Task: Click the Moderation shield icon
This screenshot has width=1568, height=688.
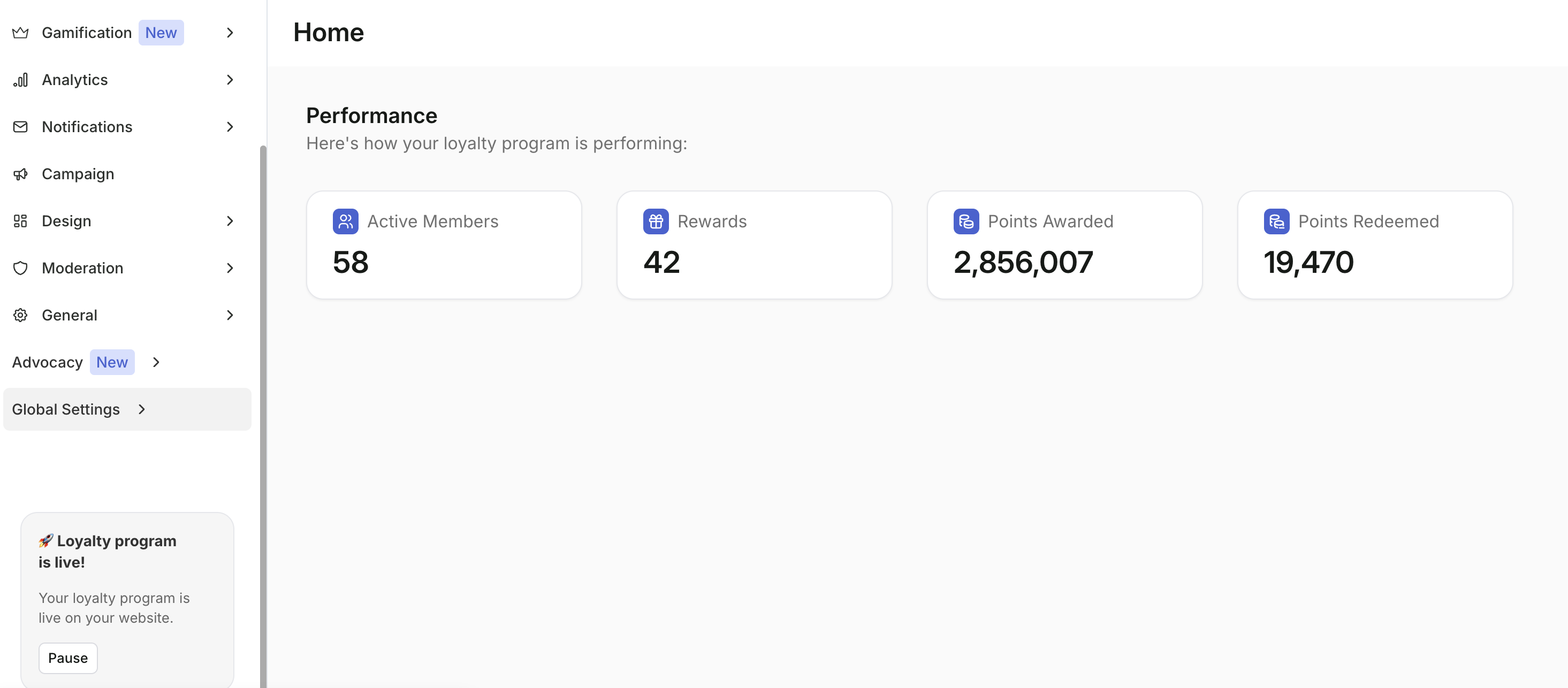Action: click(20, 268)
